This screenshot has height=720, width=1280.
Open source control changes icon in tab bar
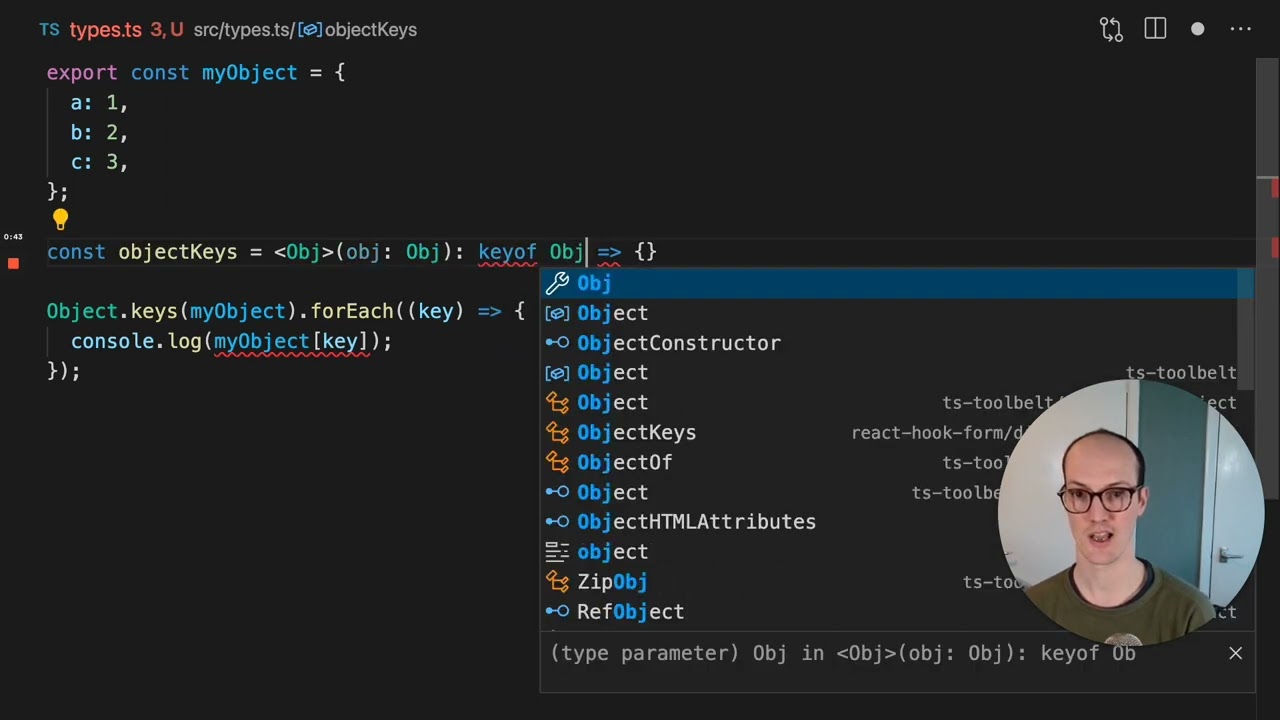[x=1111, y=29]
